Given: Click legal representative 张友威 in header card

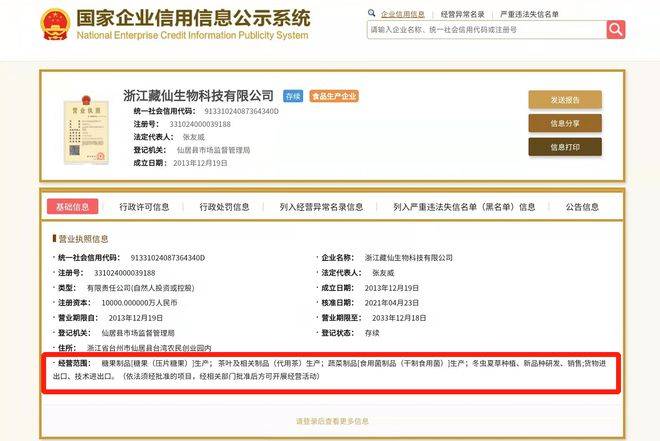Looking at the screenshot, I should click(194, 137).
